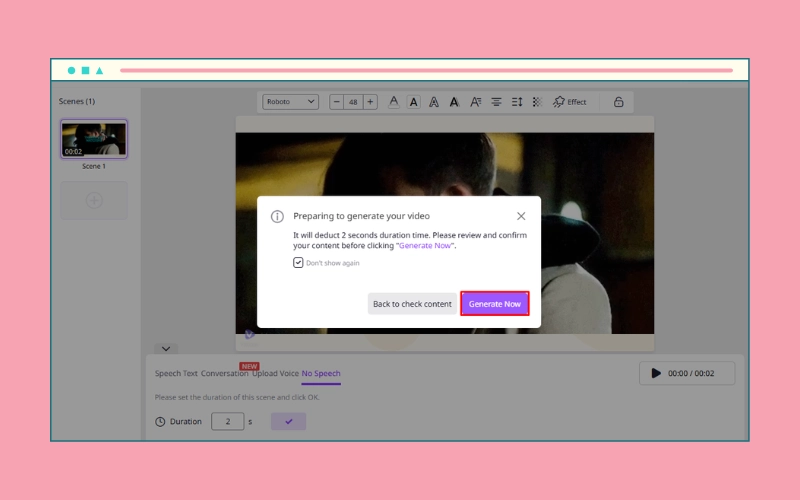Close the video generation dialog
Viewport: 800px width, 500px height.
click(x=521, y=216)
